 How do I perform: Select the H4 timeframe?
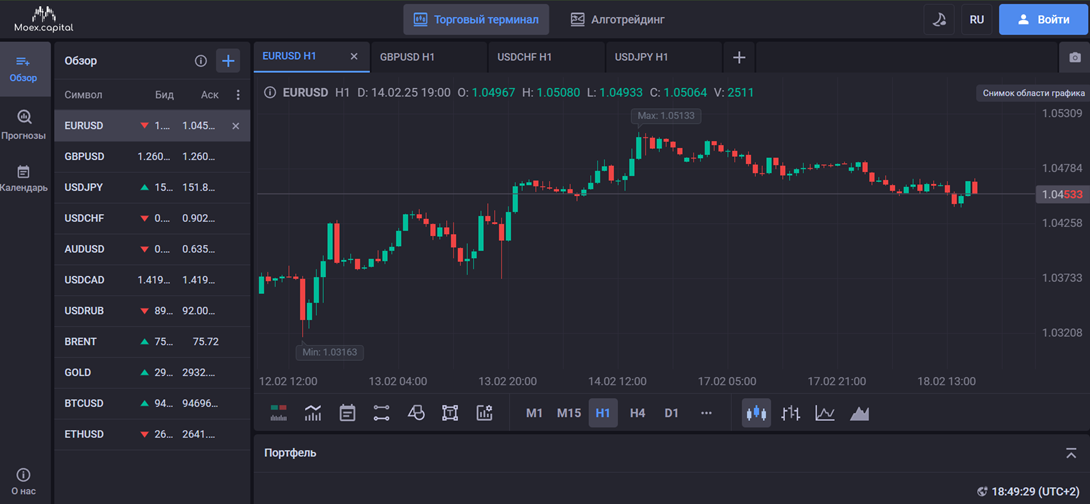[637, 413]
